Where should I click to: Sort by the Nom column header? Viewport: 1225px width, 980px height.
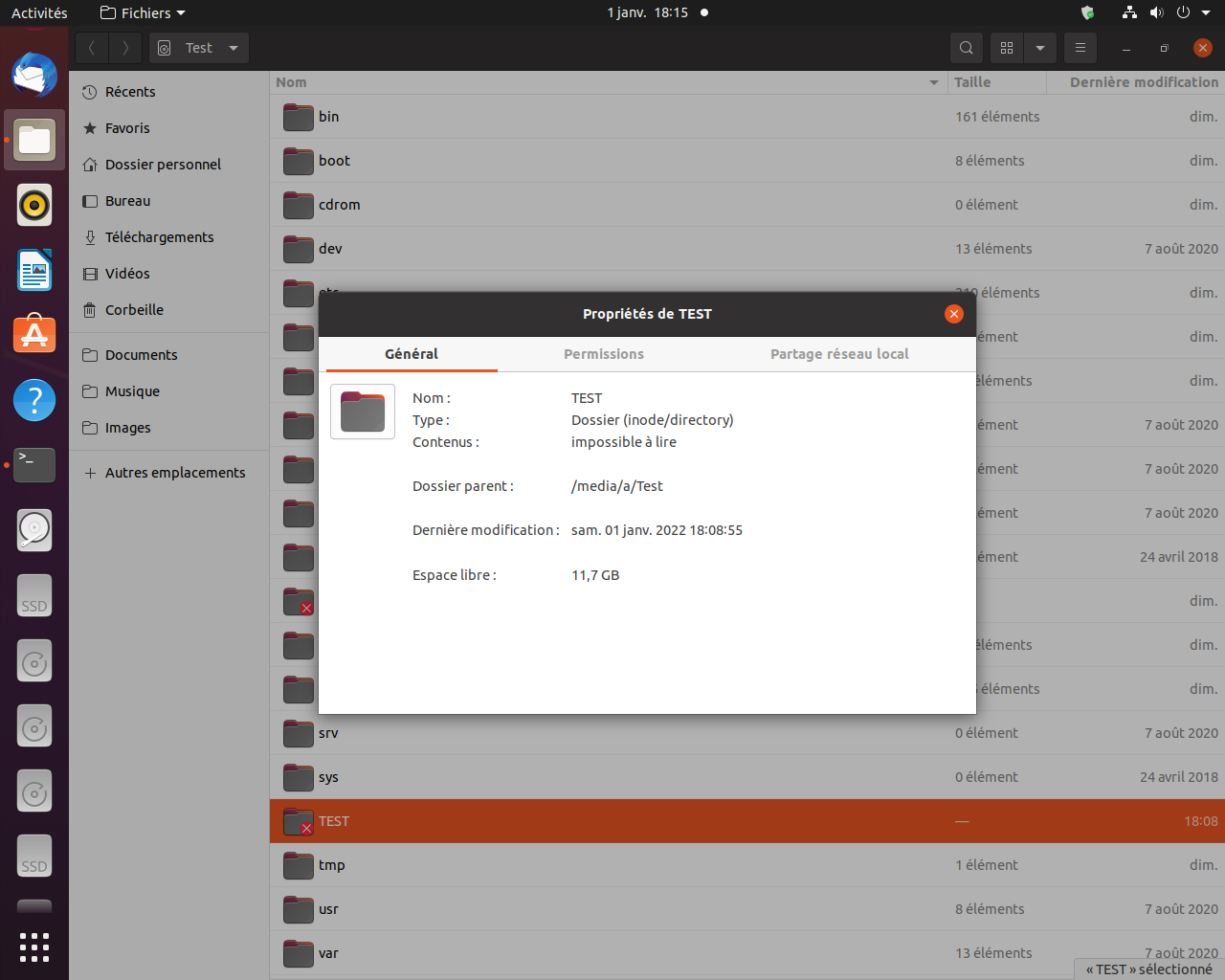tap(609, 82)
